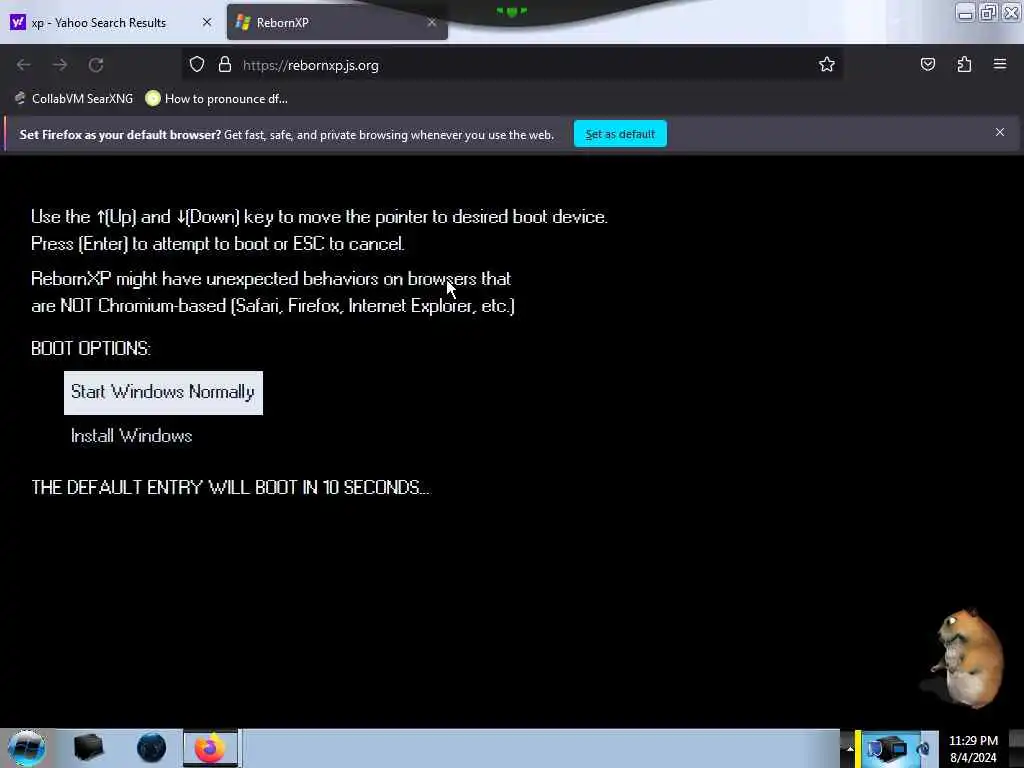Image resolution: width=1024 pixels, height=768 pixels.
Task: Click the Set as default button
Action: (620, 134)
